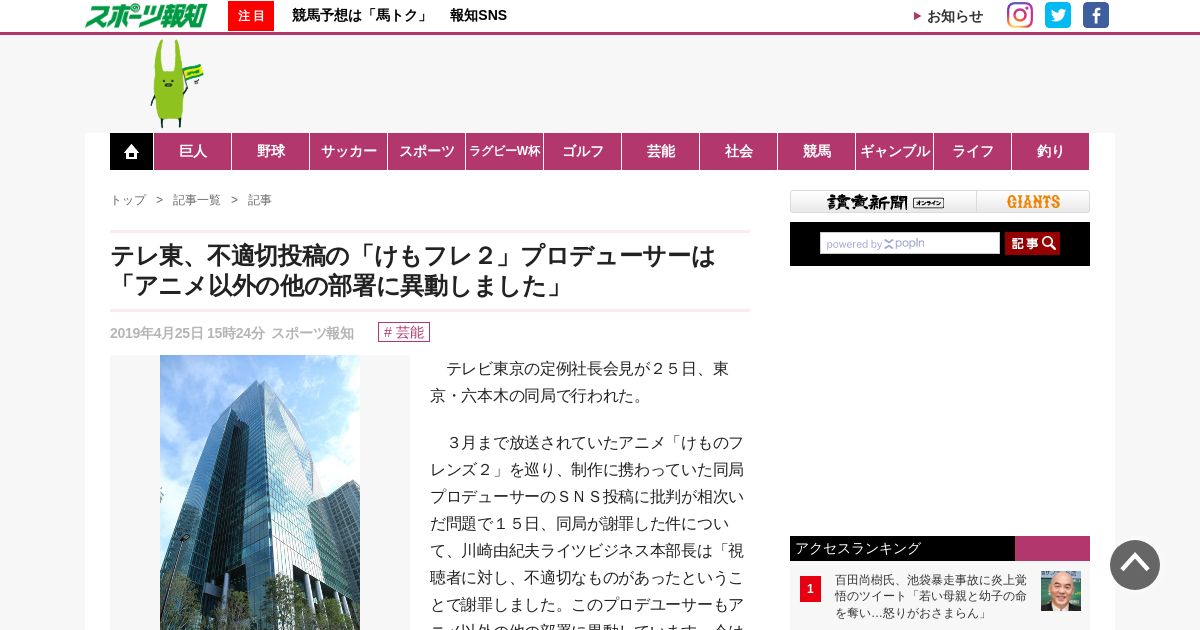This screenshot has height=630, width=1200.
Task: Select the スポーツ nav tab
Action: pyautogui.click(x=427, y=152)
